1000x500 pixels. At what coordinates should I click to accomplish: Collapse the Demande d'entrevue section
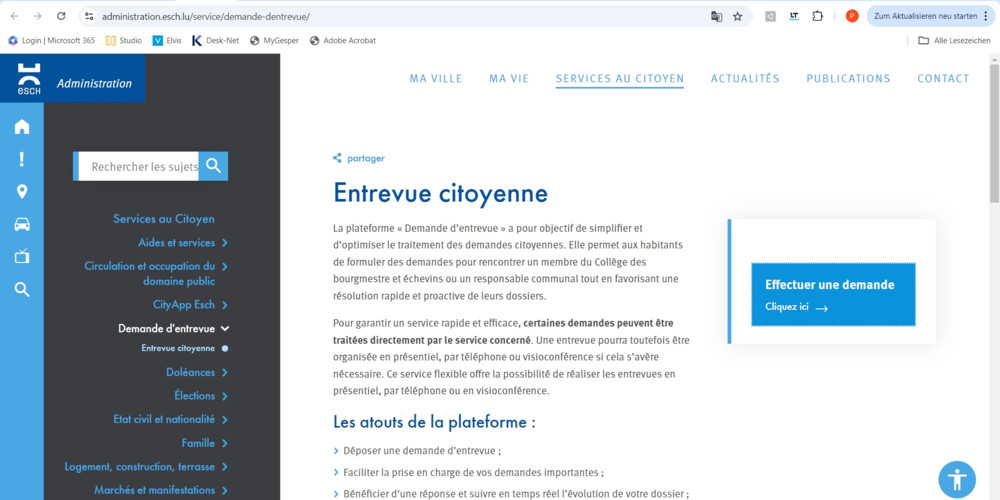point(225,329)
